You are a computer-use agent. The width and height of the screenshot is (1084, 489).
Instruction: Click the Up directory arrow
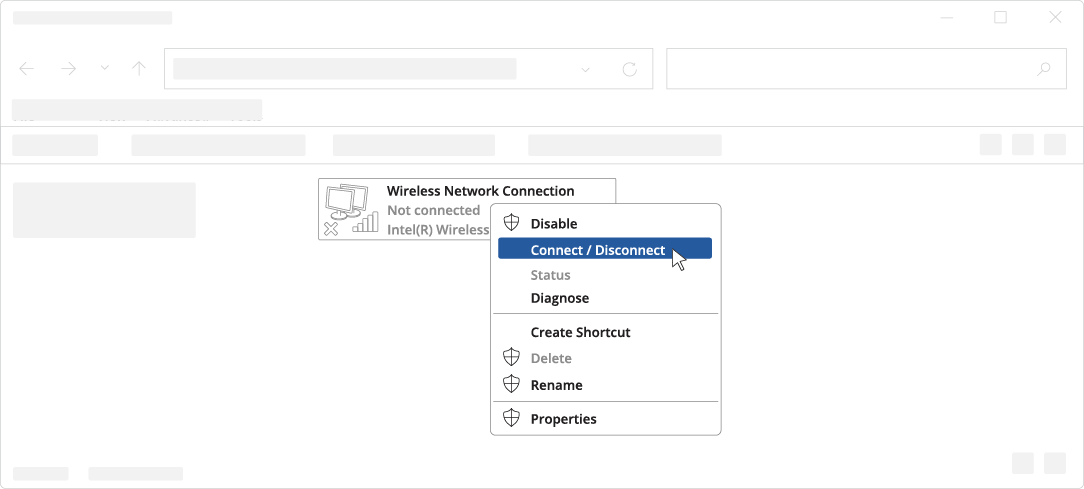(139, 69)
